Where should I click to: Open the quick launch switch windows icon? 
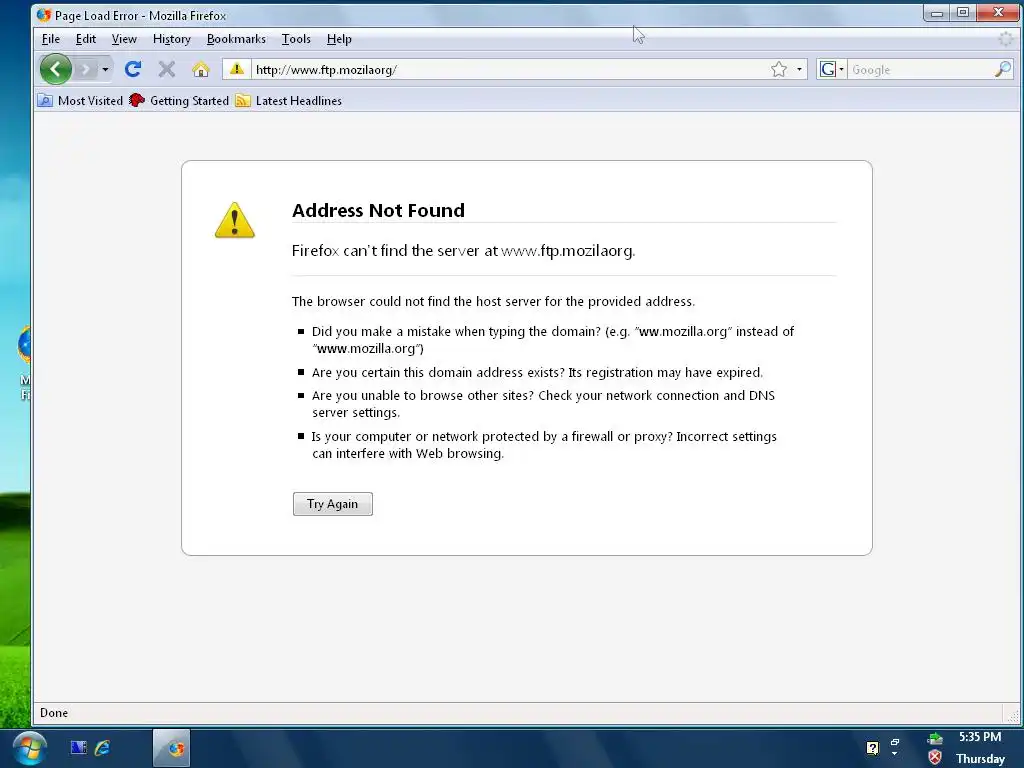78,748
